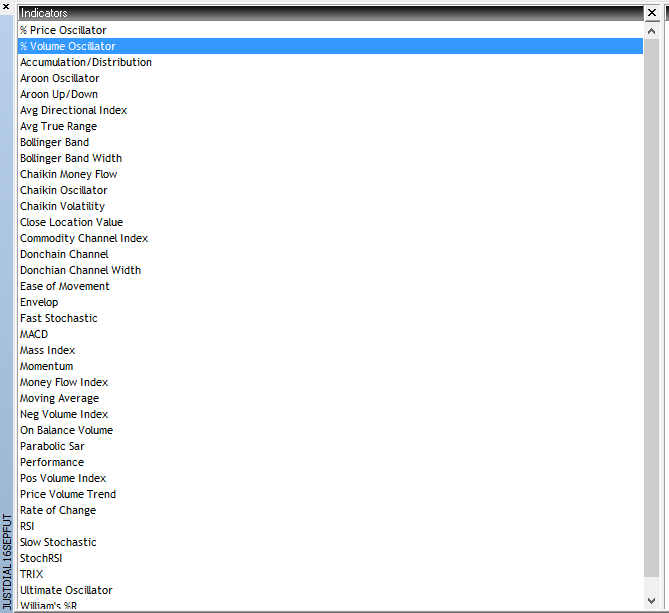Click the vertical scrollbar thumb of Indicators list
This screenshot has height=613, width=669.
pos(651,307)
